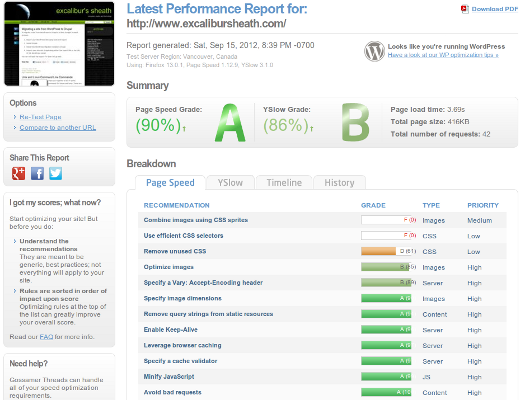Viewport: 525px width, 400px height.
Task: Expand Combine images using CSS sprites
Action: 196,220
